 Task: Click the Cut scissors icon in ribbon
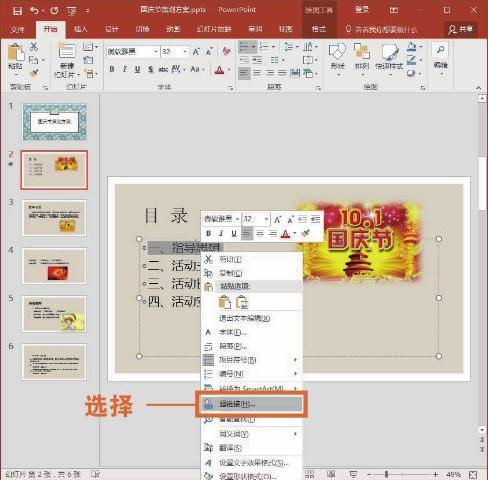pos(34,47)
